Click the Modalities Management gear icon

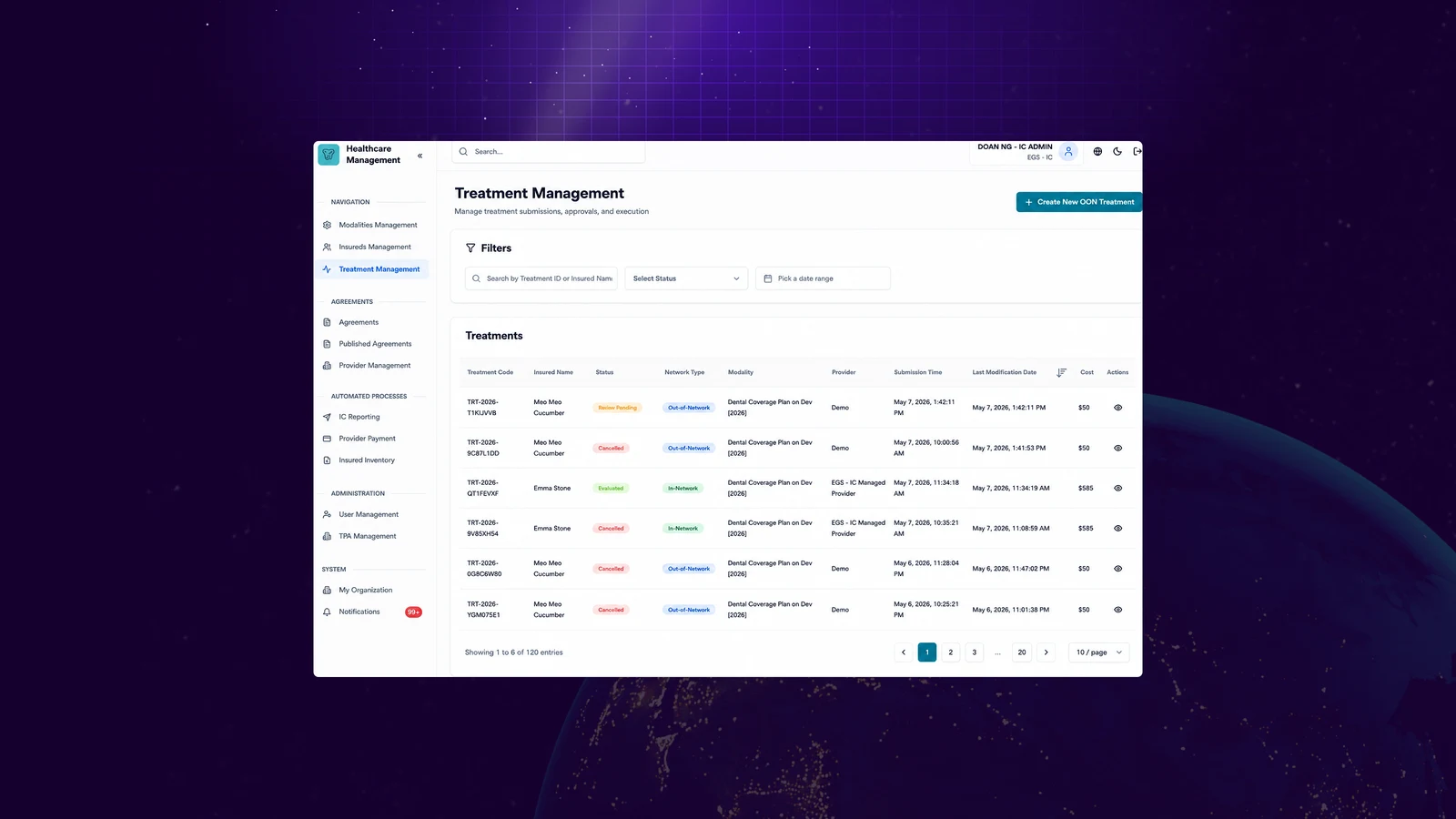(x=327, y=225)
